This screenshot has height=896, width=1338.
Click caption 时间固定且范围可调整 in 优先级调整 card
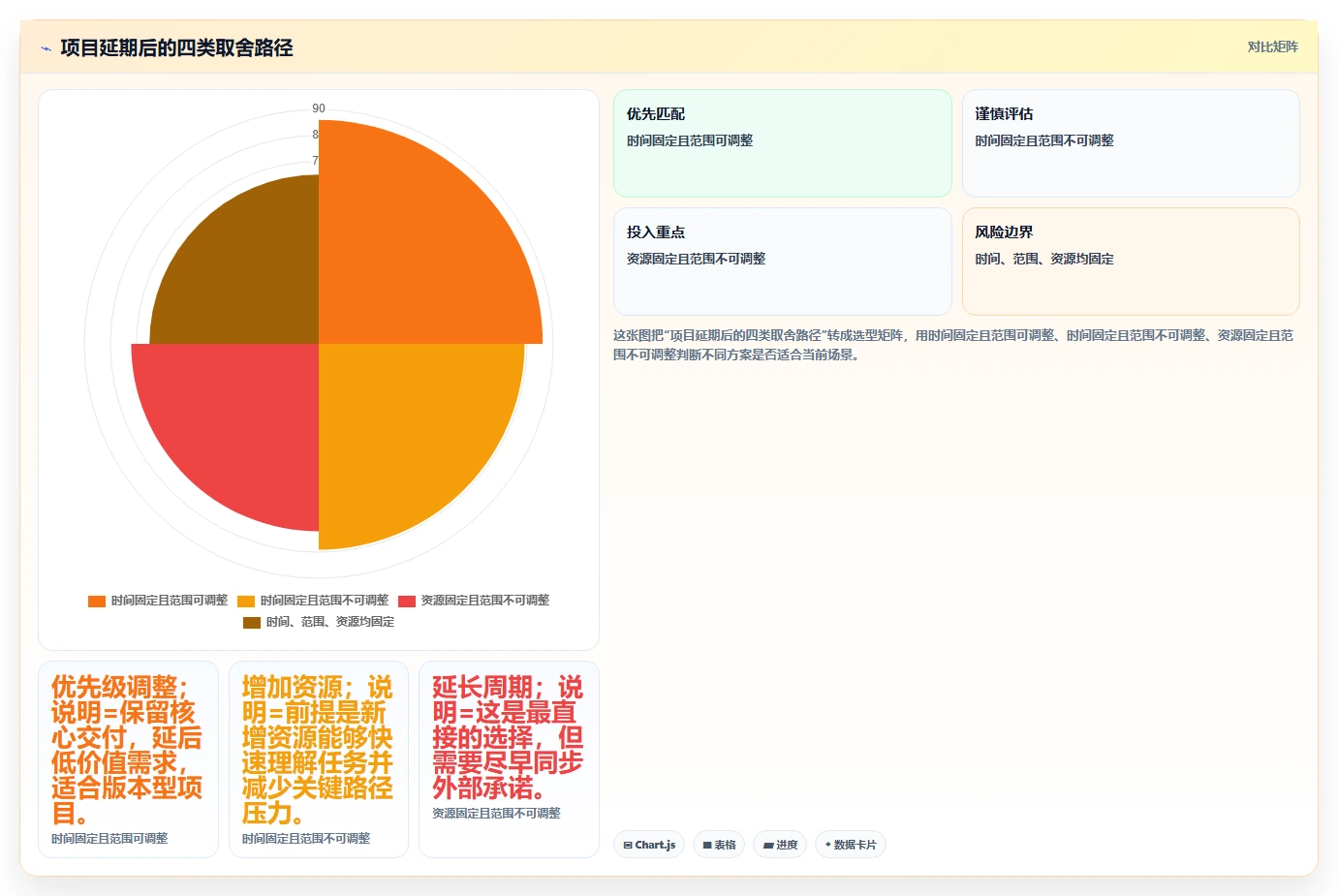(x=109, y=839)
